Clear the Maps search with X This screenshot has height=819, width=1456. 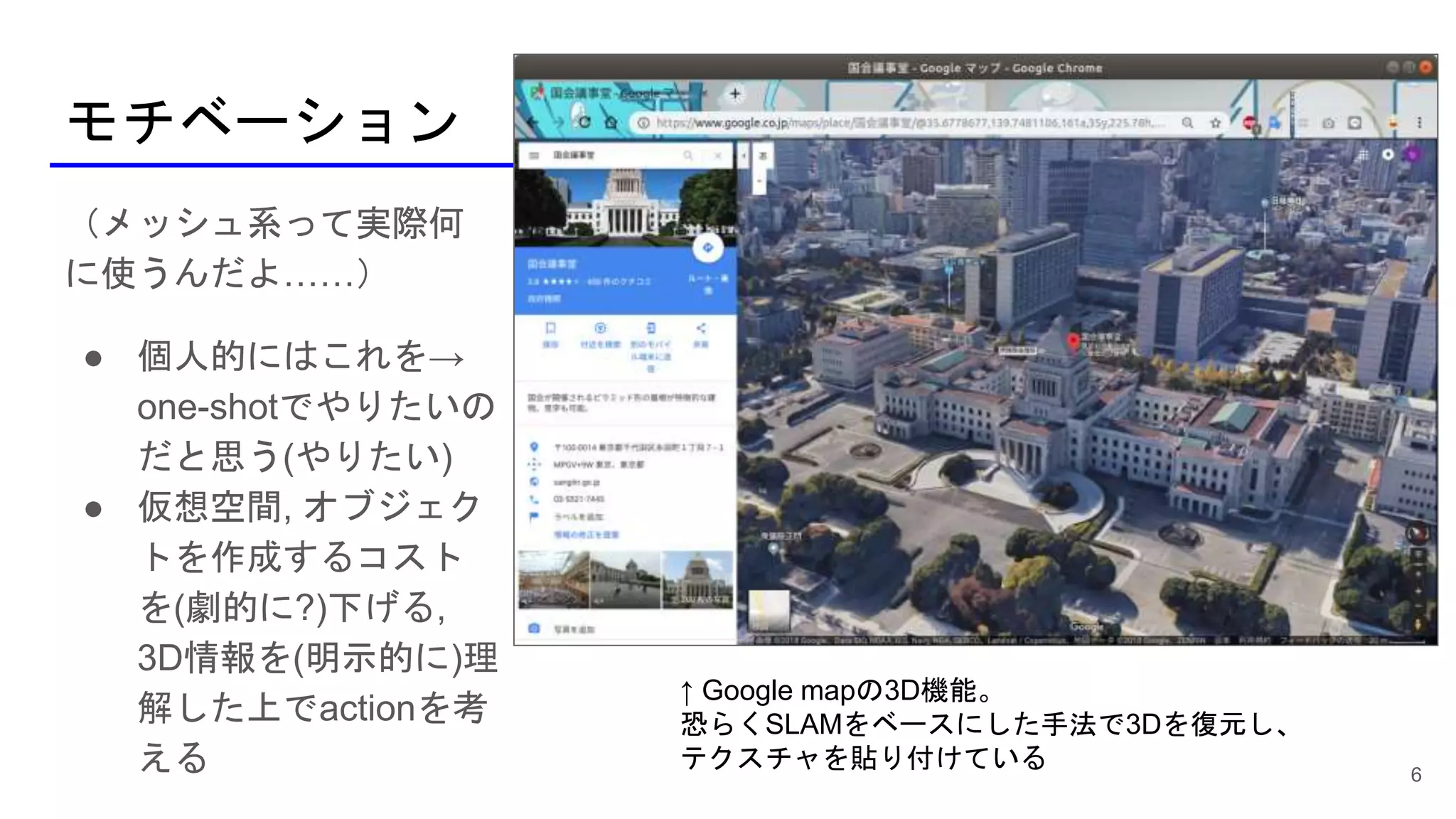[x=718, y=155]
